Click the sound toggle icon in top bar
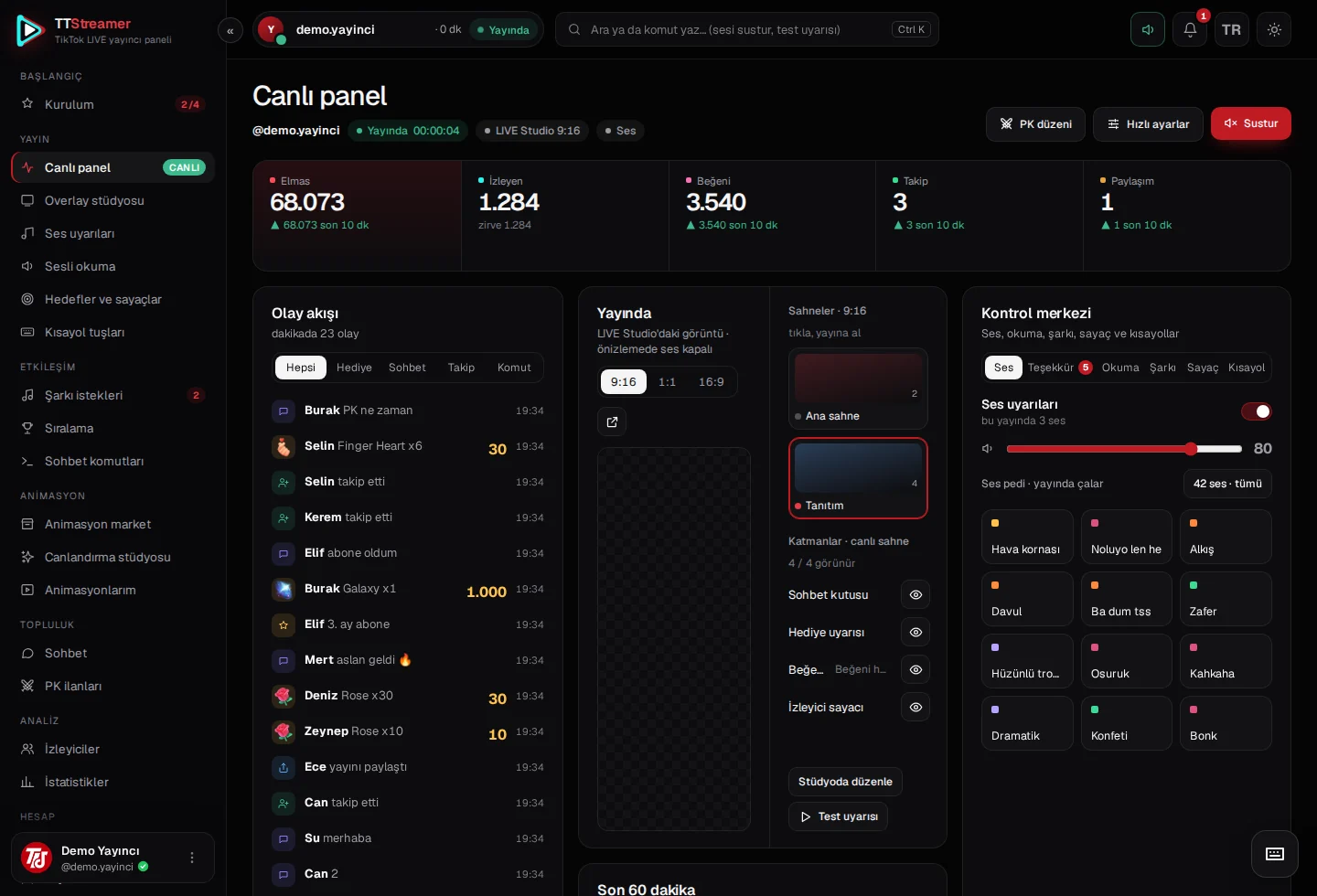The height and width of the screenshot is (896, 1317). pos(1148,29)
